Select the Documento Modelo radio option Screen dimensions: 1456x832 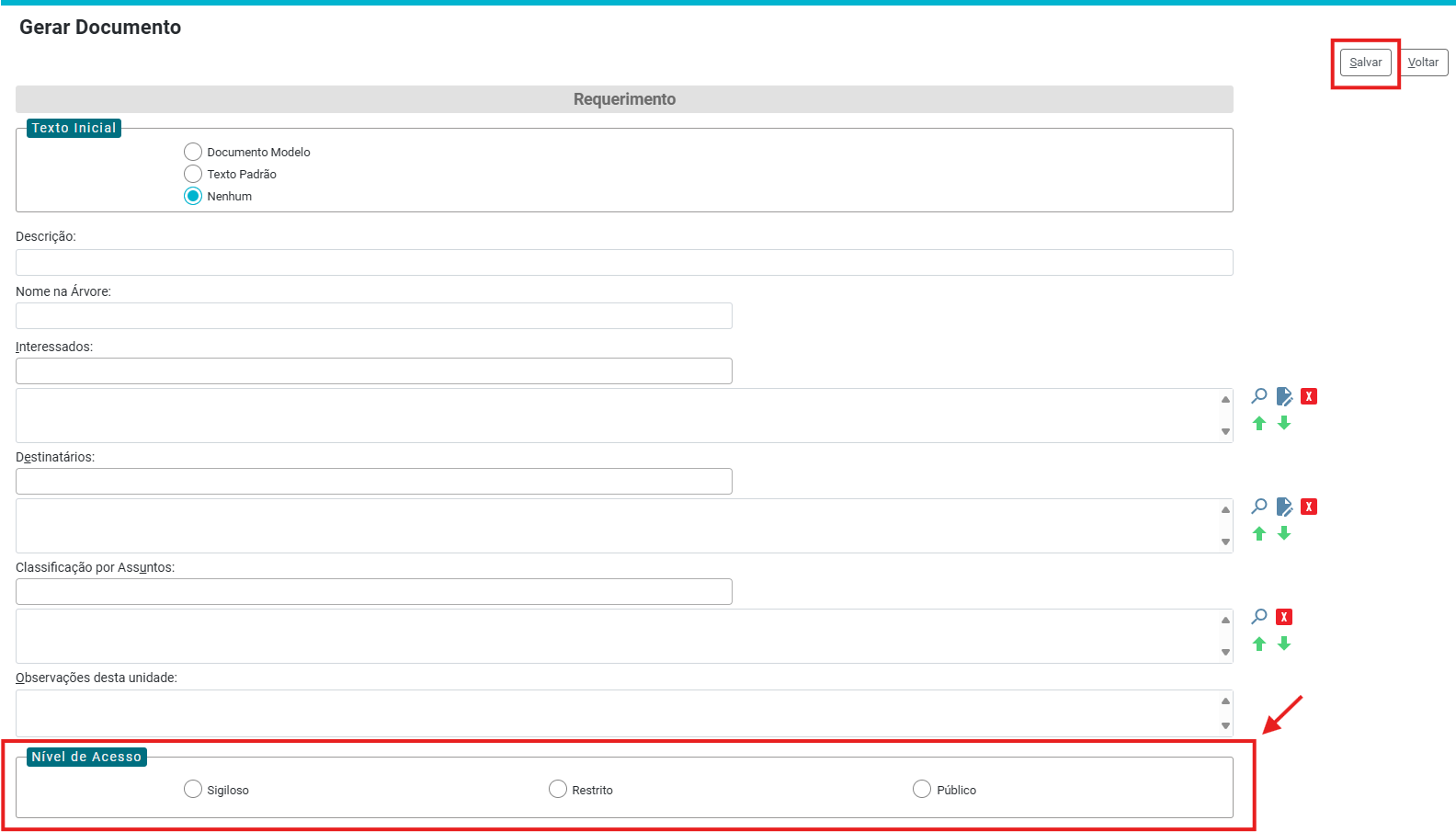click(x=193, y=152)
